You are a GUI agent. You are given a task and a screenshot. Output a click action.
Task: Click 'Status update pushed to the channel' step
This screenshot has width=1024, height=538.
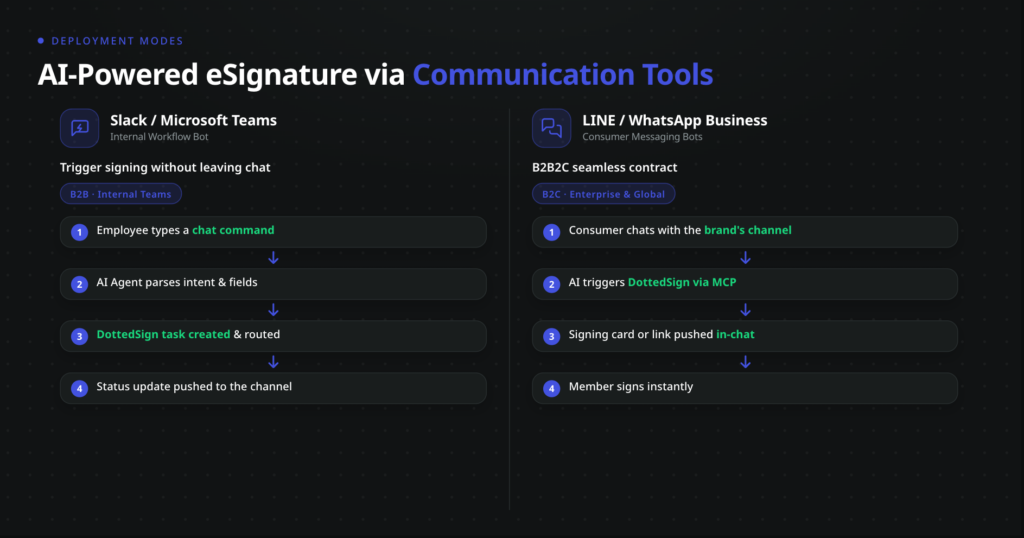click(x=273, y=388)
